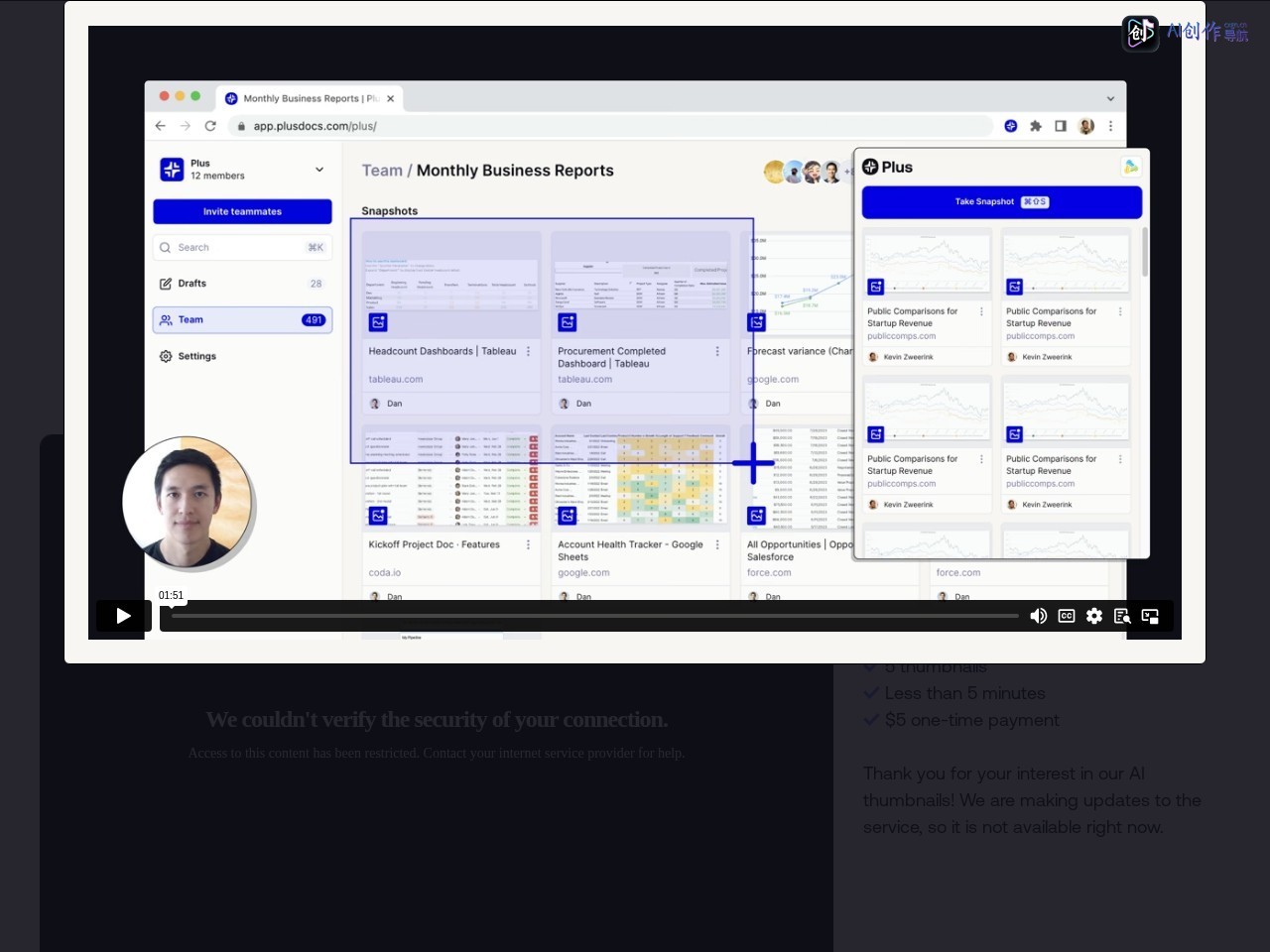Click the Plus extension icon in toolbar
The height and width of the screenshot is (952, 1270).
[1011, 126]
